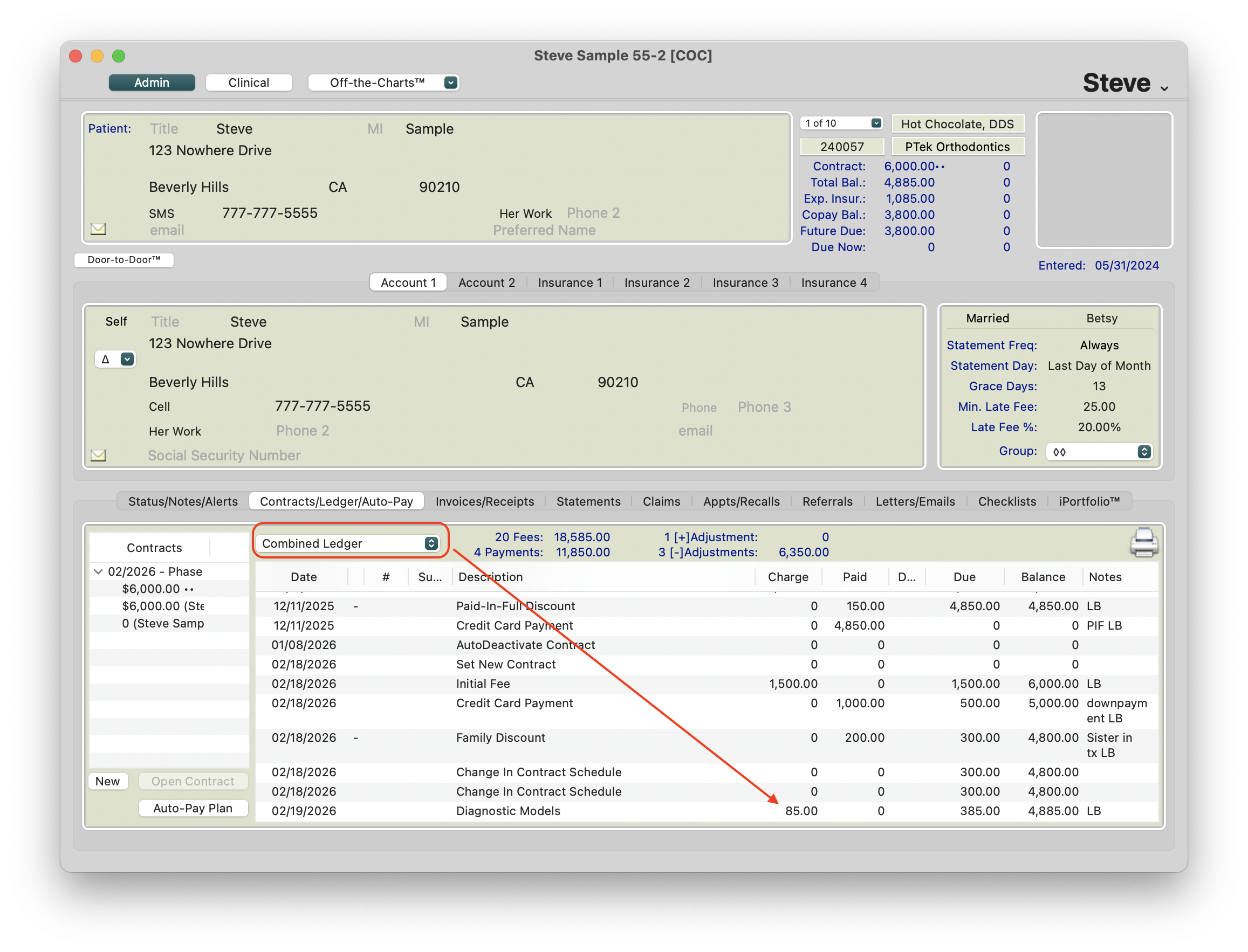The height and width of the screenshot is (952, 1248).
Task: Collapse the 02/2026 - Phase contract
Action: click(x=98, y=571)
